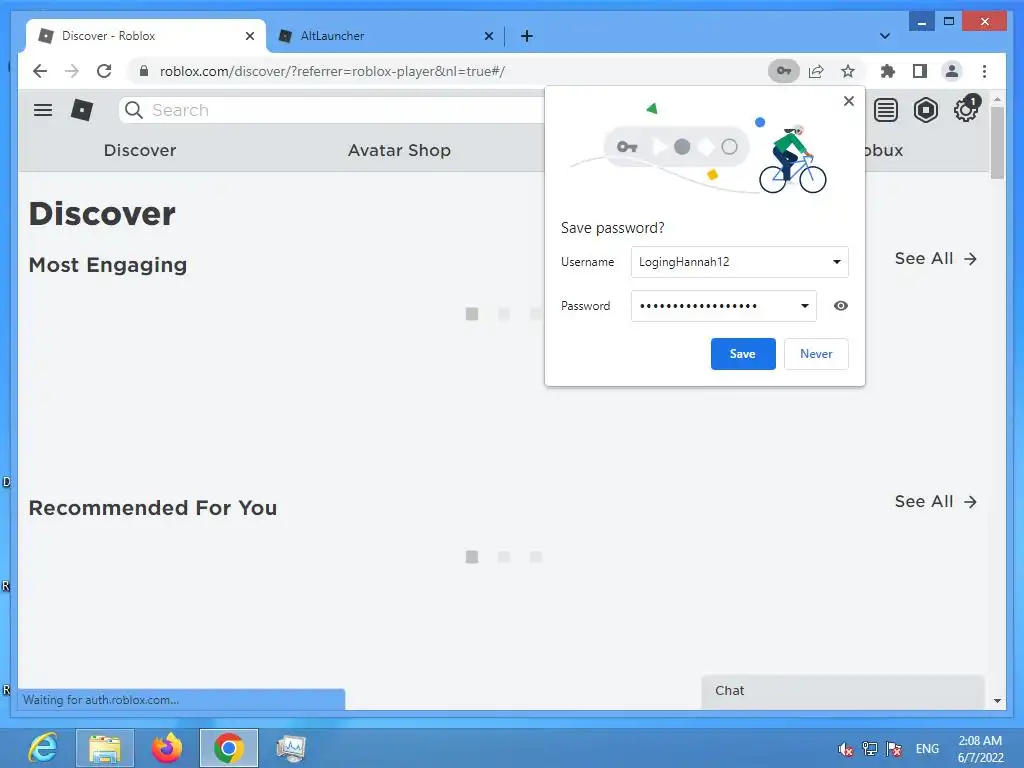The width and height of the screenshot is (1024, 768).
Task: Expand the Password dropdown arrow
Action: click(x=805, y=306)
